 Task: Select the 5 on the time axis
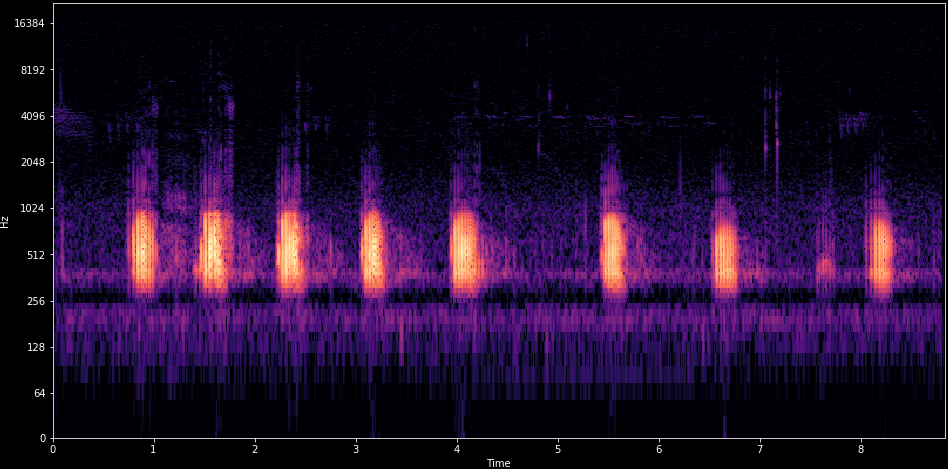click(x=558, y=450)
